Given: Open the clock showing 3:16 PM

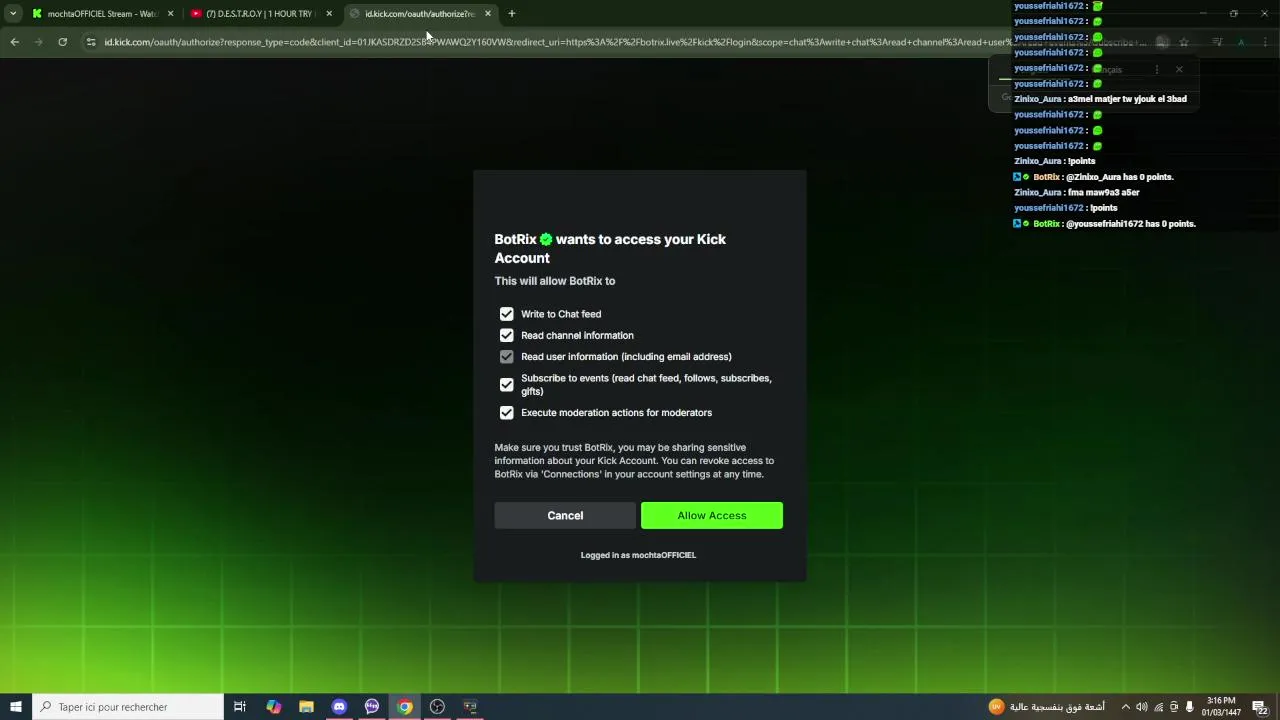Looking at the screenshot, I should pos(1222,707).
